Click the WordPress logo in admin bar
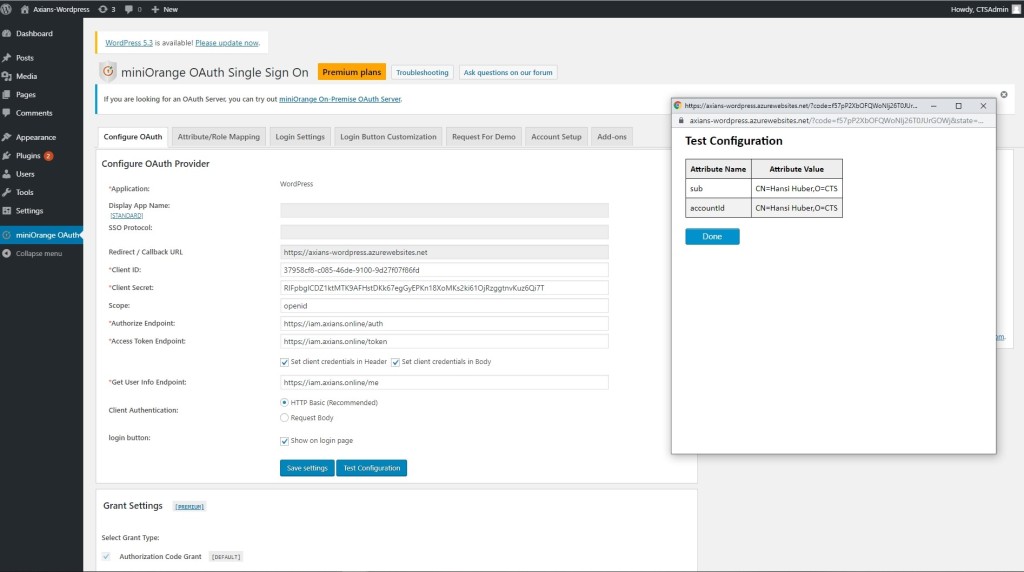 [8, 9]
